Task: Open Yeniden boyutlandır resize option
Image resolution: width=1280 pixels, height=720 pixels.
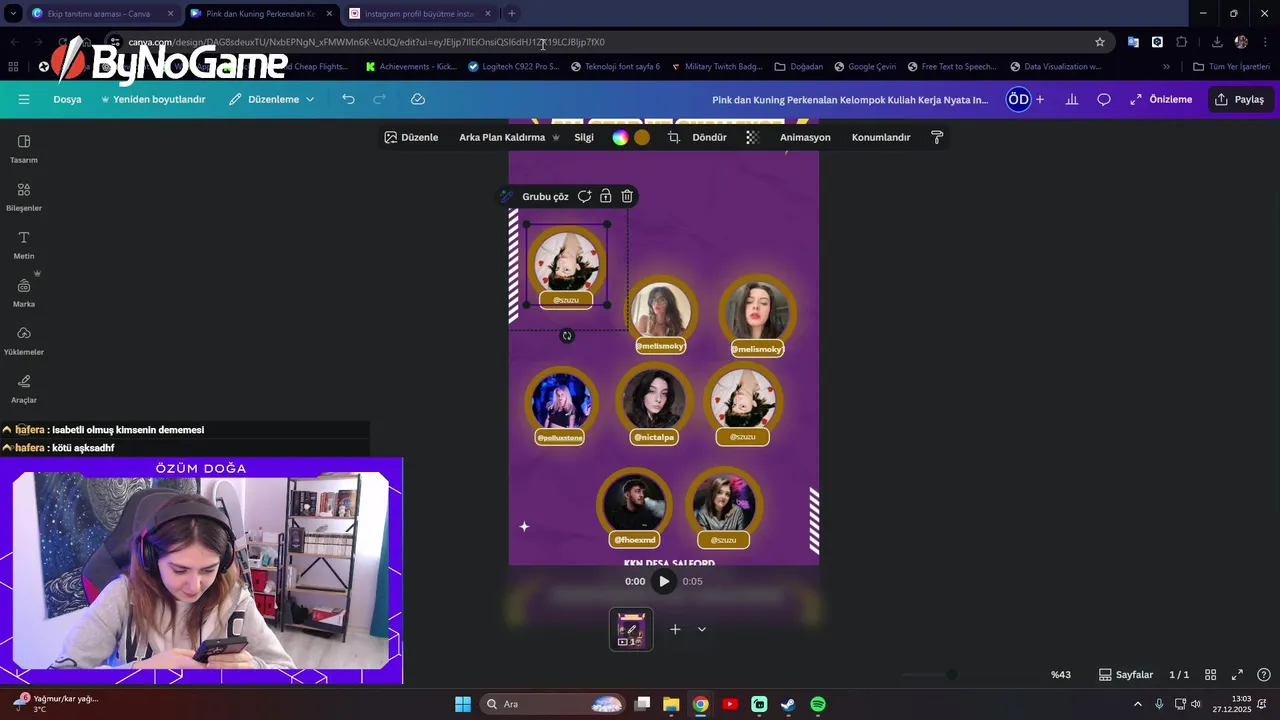Action: point(153,99)
